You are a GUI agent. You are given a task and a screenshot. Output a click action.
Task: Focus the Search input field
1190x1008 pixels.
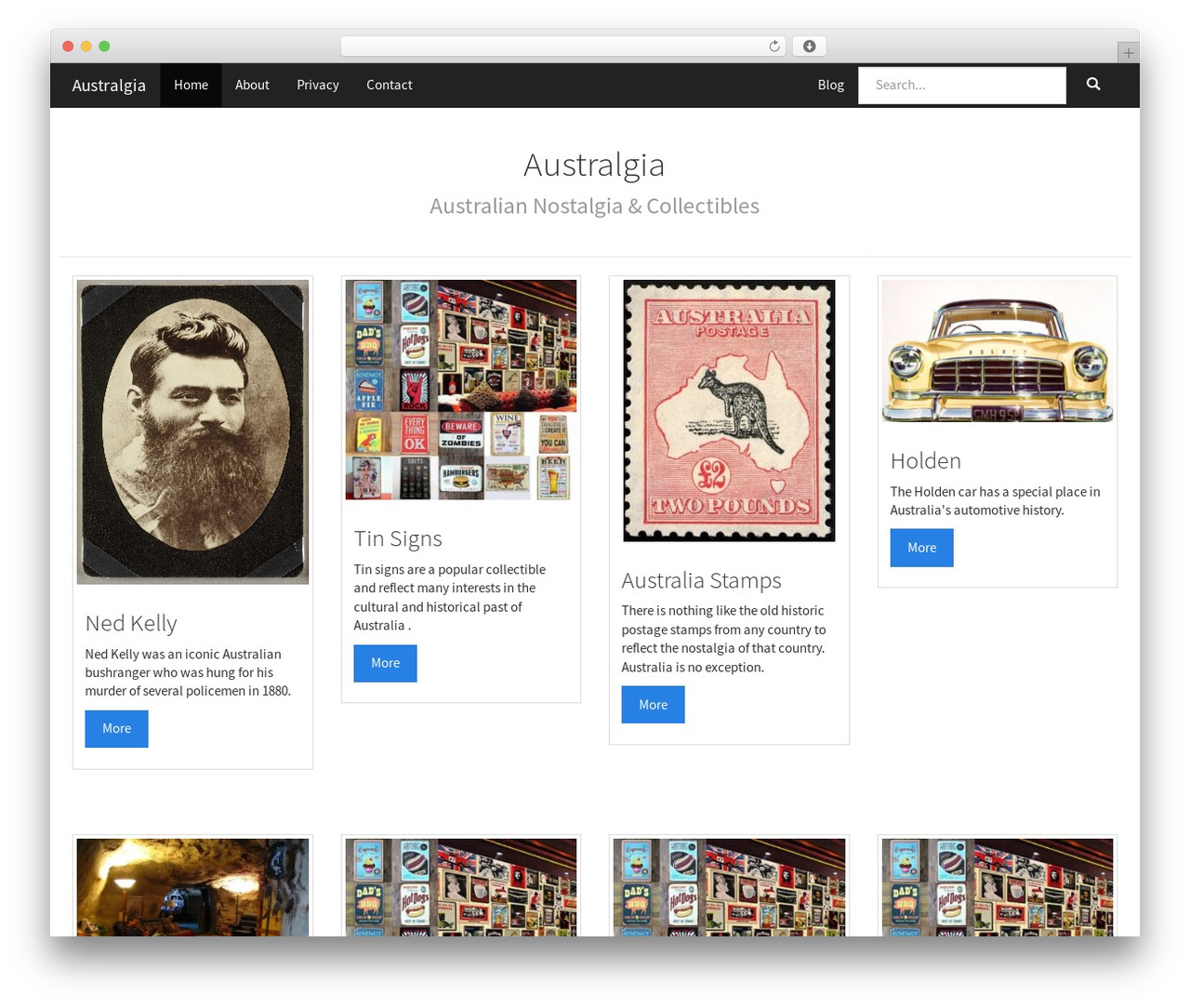coord(962,85)
